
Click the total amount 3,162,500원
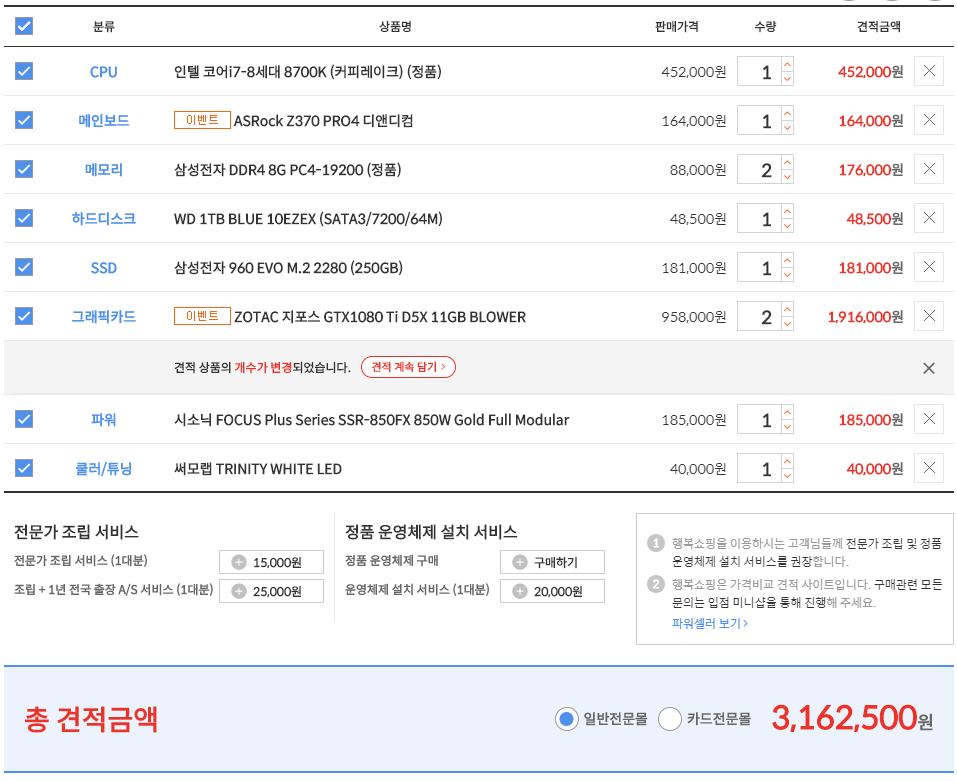click(852, 718)
